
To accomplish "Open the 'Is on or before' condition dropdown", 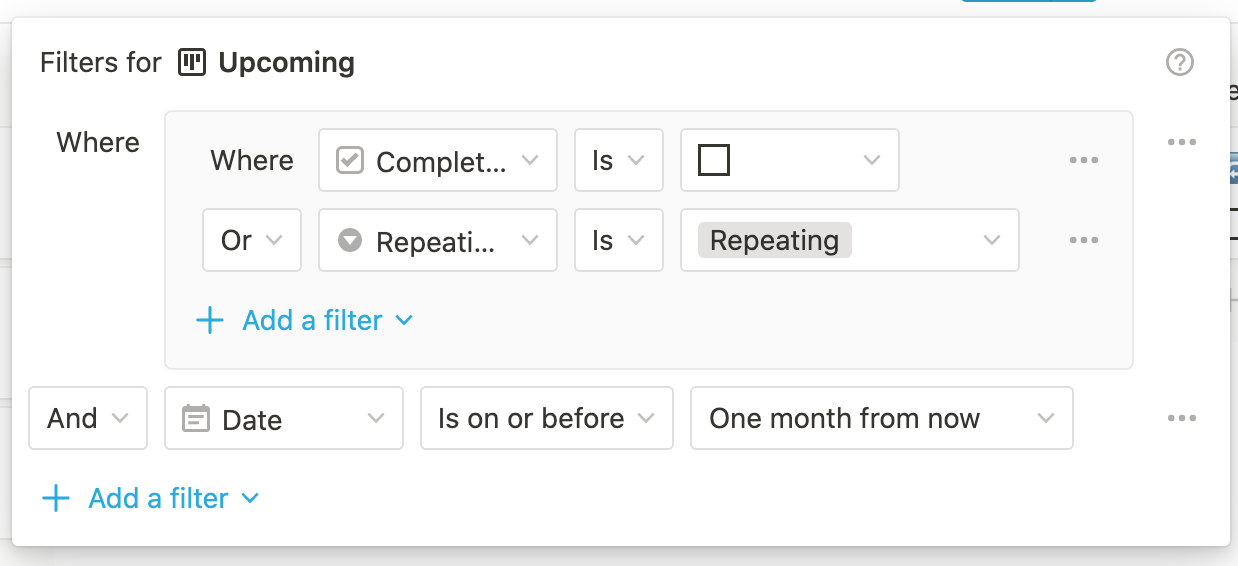I will pos(546,418).
